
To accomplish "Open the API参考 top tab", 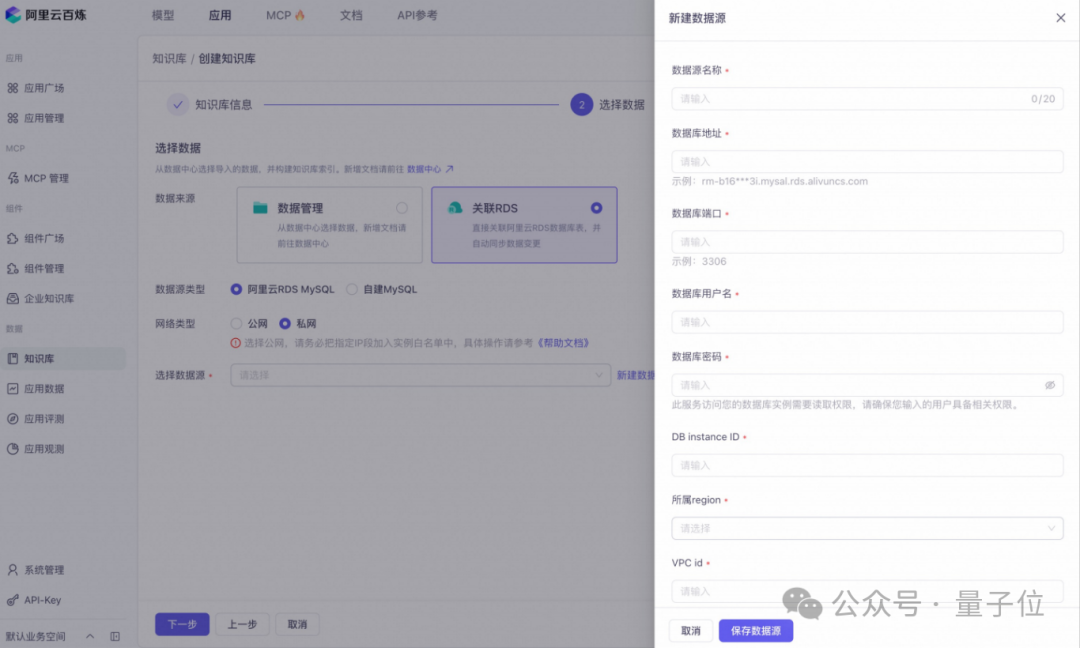I will click(417, 15).
